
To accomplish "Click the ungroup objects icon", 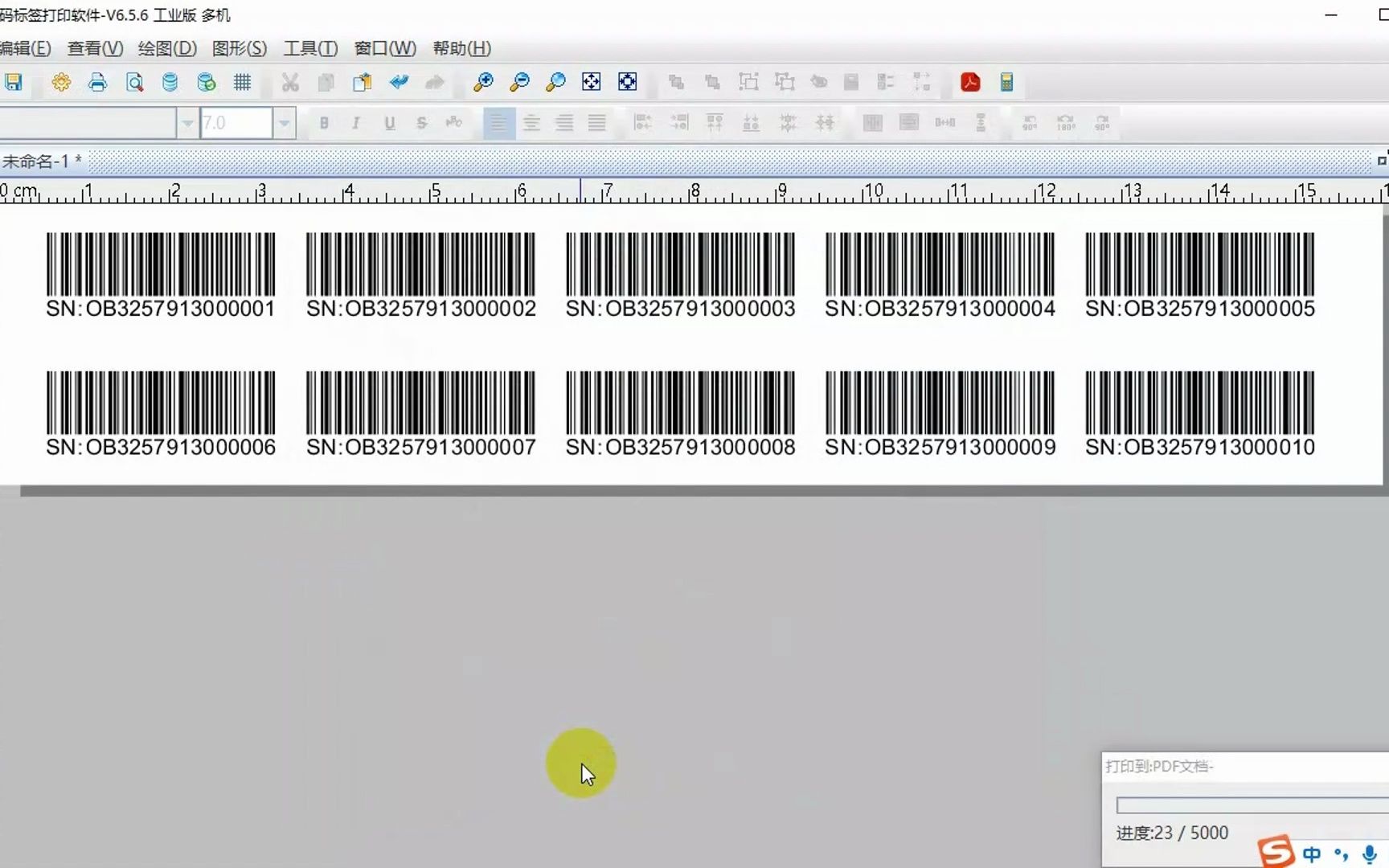I will pos(785,82).
